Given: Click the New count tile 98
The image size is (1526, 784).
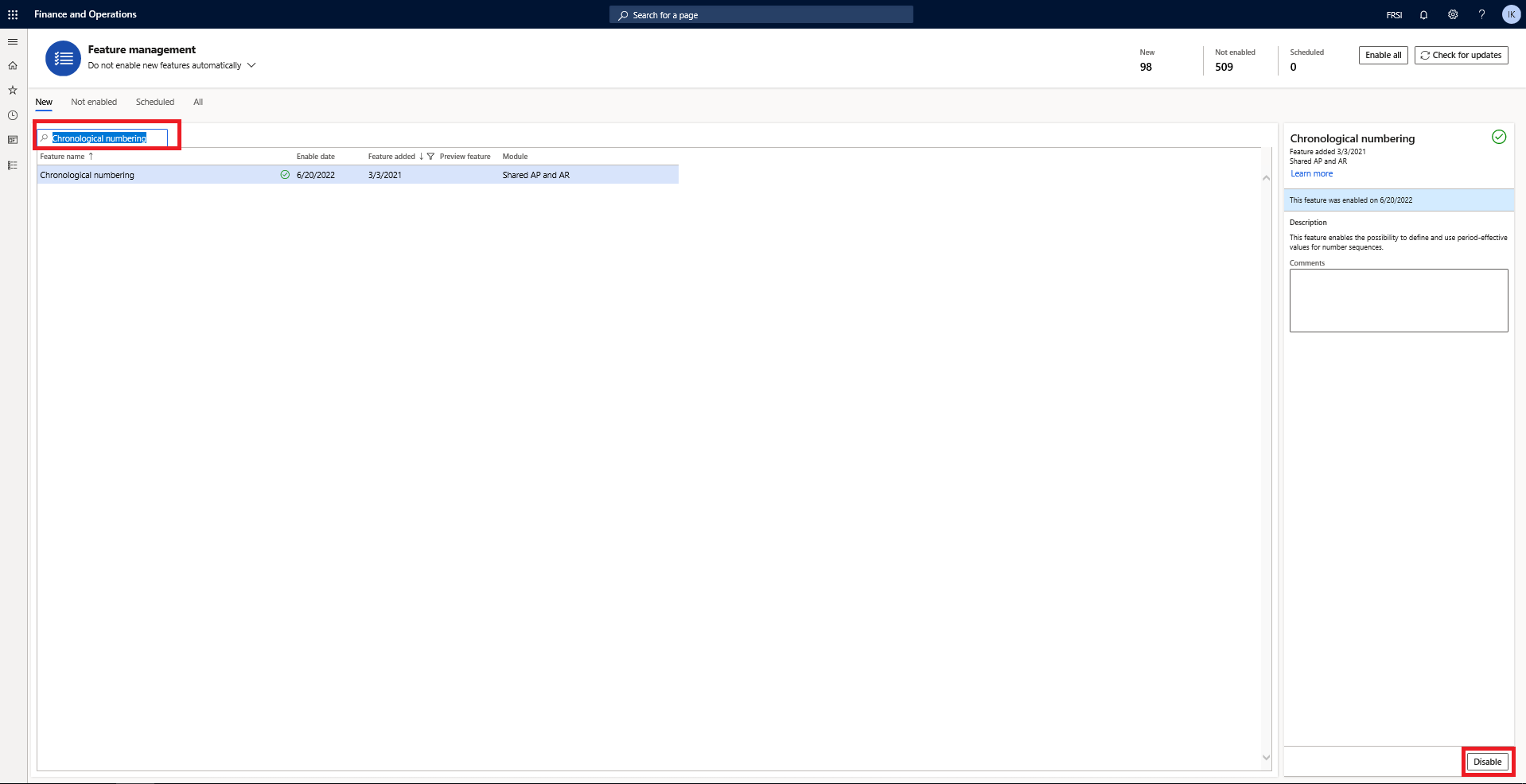Looking at the screenshot, I should (1146, 60).
